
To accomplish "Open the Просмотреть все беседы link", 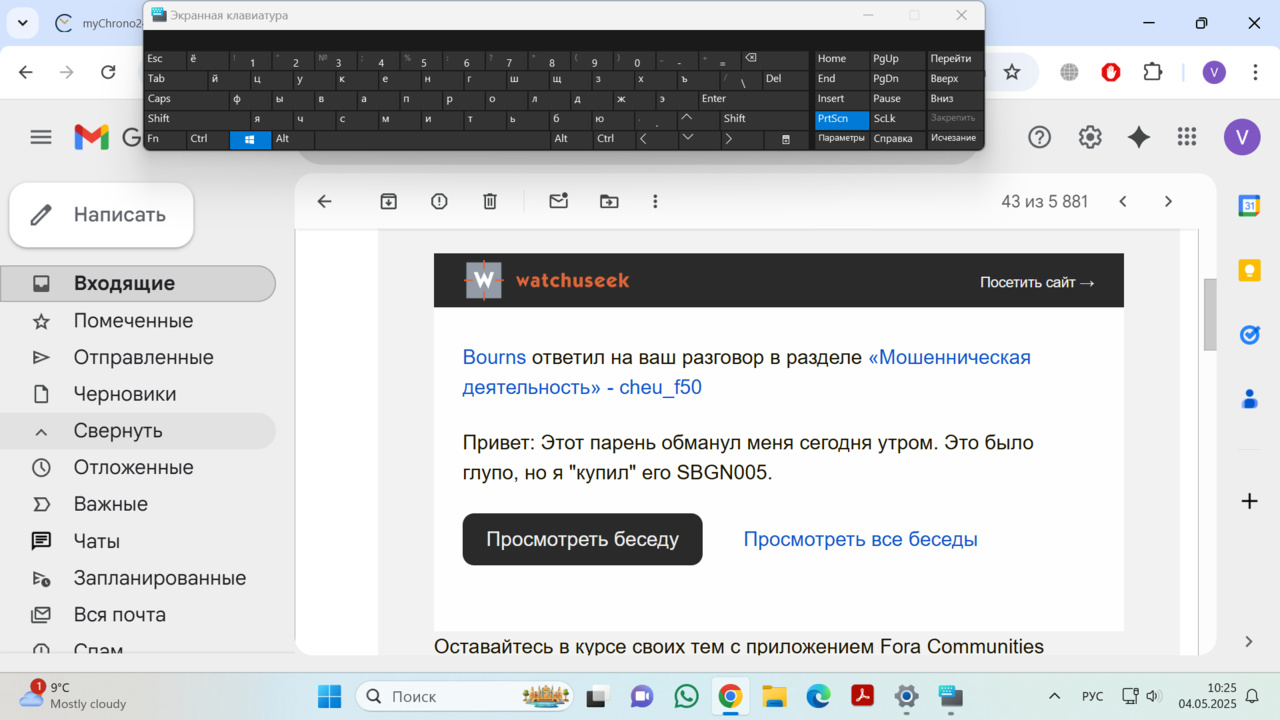I will [x=860, y=539].
